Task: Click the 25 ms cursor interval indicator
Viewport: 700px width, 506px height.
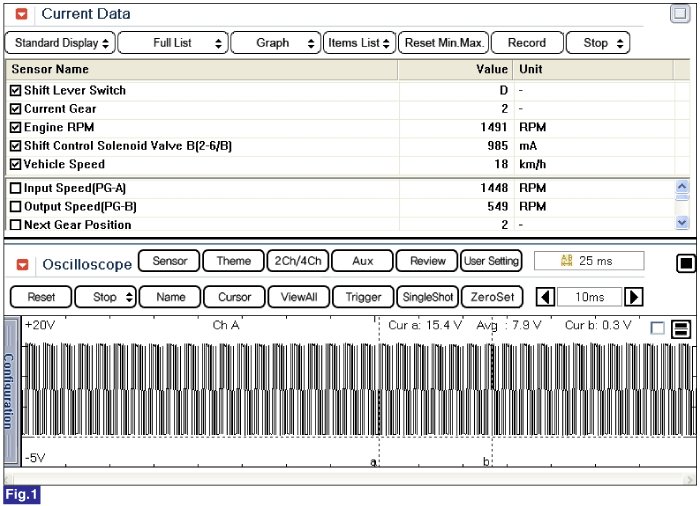Action: point(589,261)
